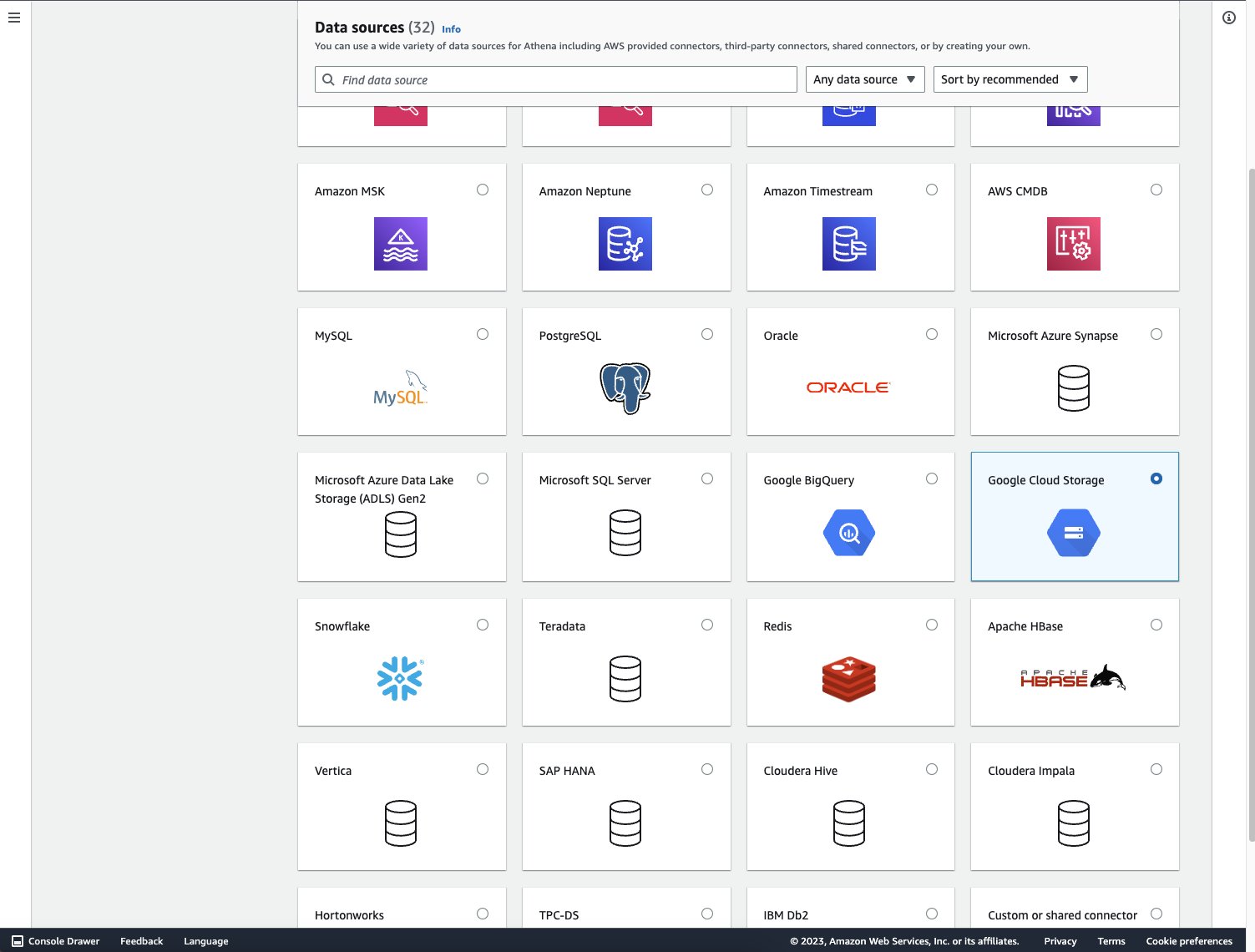Select the Hortonworks radio button

(x=483, y=914)
